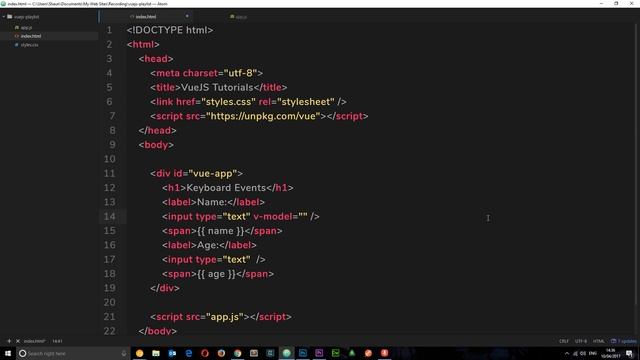This screenshot has width=640, height=360.
Task: Change the UTF-8 encoding selector
Action: pyautogui.click(x=581, y=341)
